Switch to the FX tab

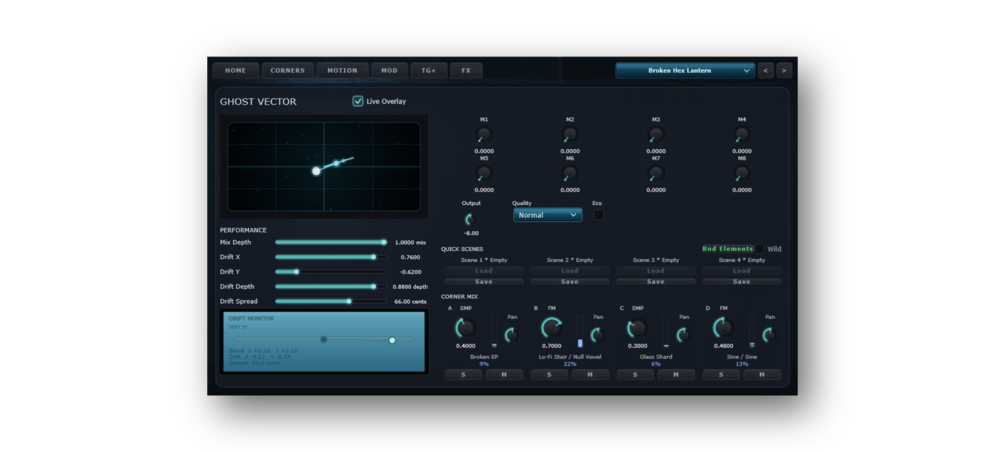coord(466,71)
